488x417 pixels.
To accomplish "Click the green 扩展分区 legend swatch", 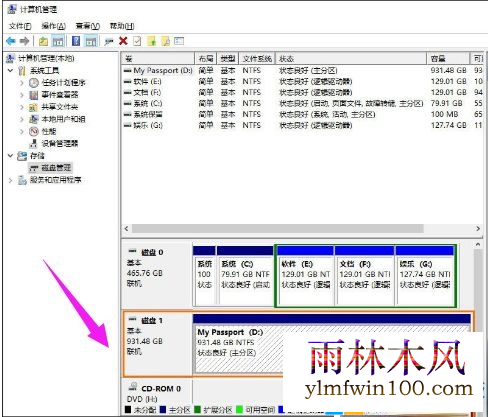I will click(198, 409).
